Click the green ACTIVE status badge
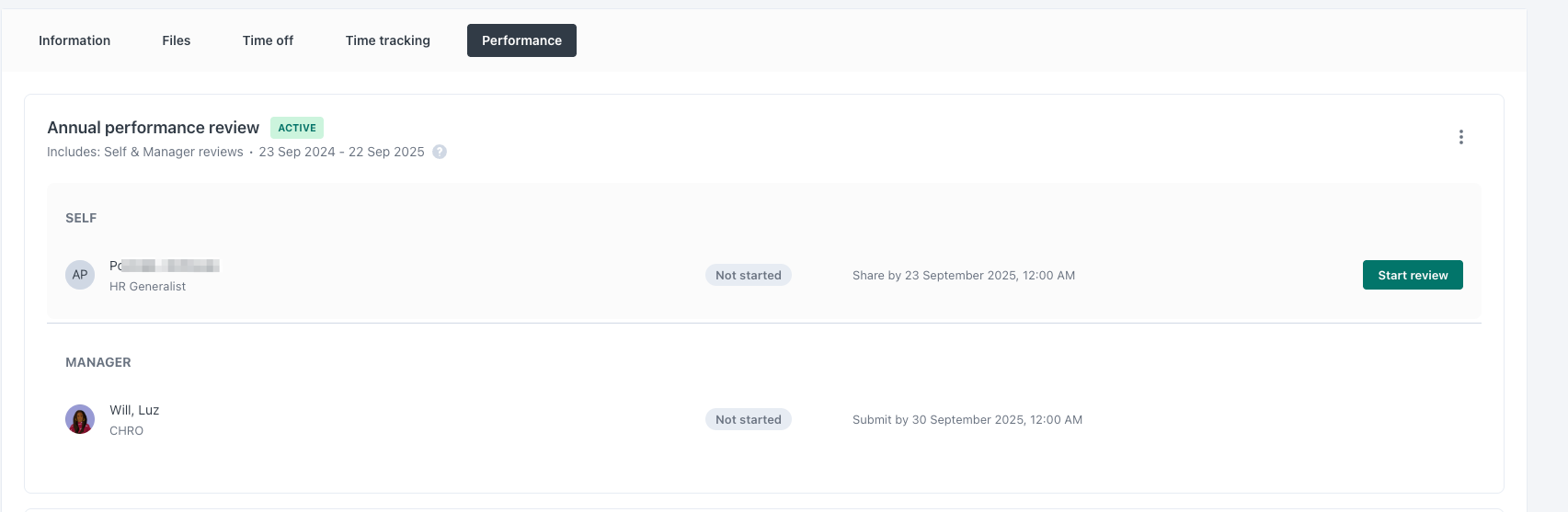The height and width of the screenshot is (512, 1568). tap(297, 128)
